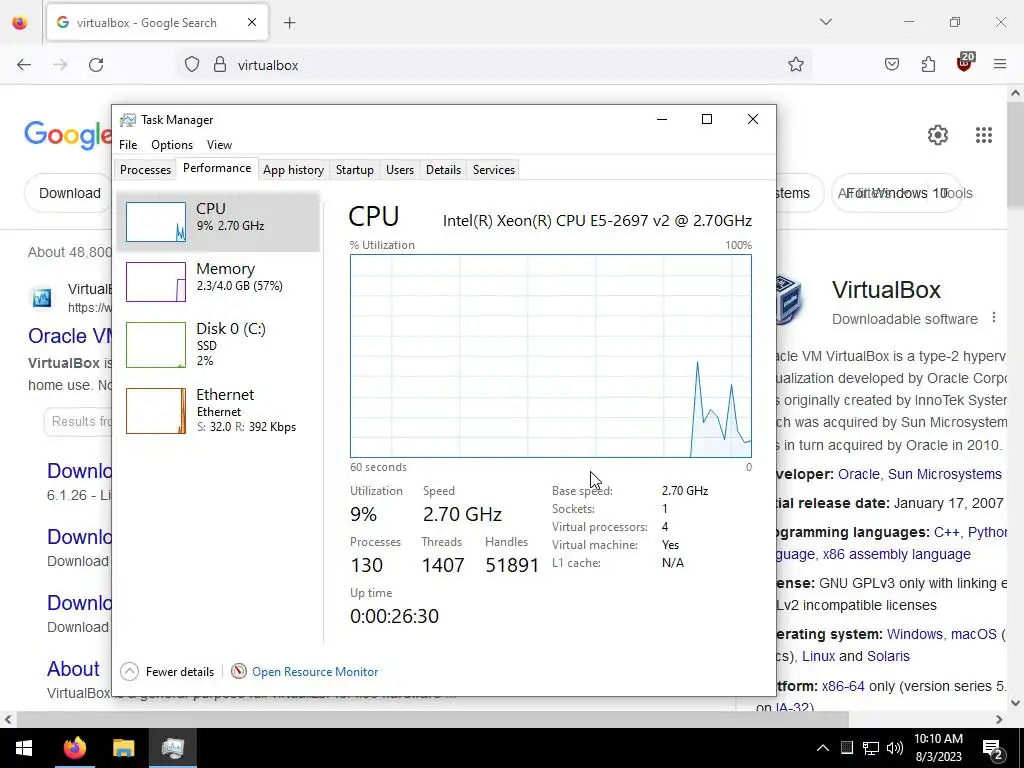Reload the page in Firefox

[96, 65]
